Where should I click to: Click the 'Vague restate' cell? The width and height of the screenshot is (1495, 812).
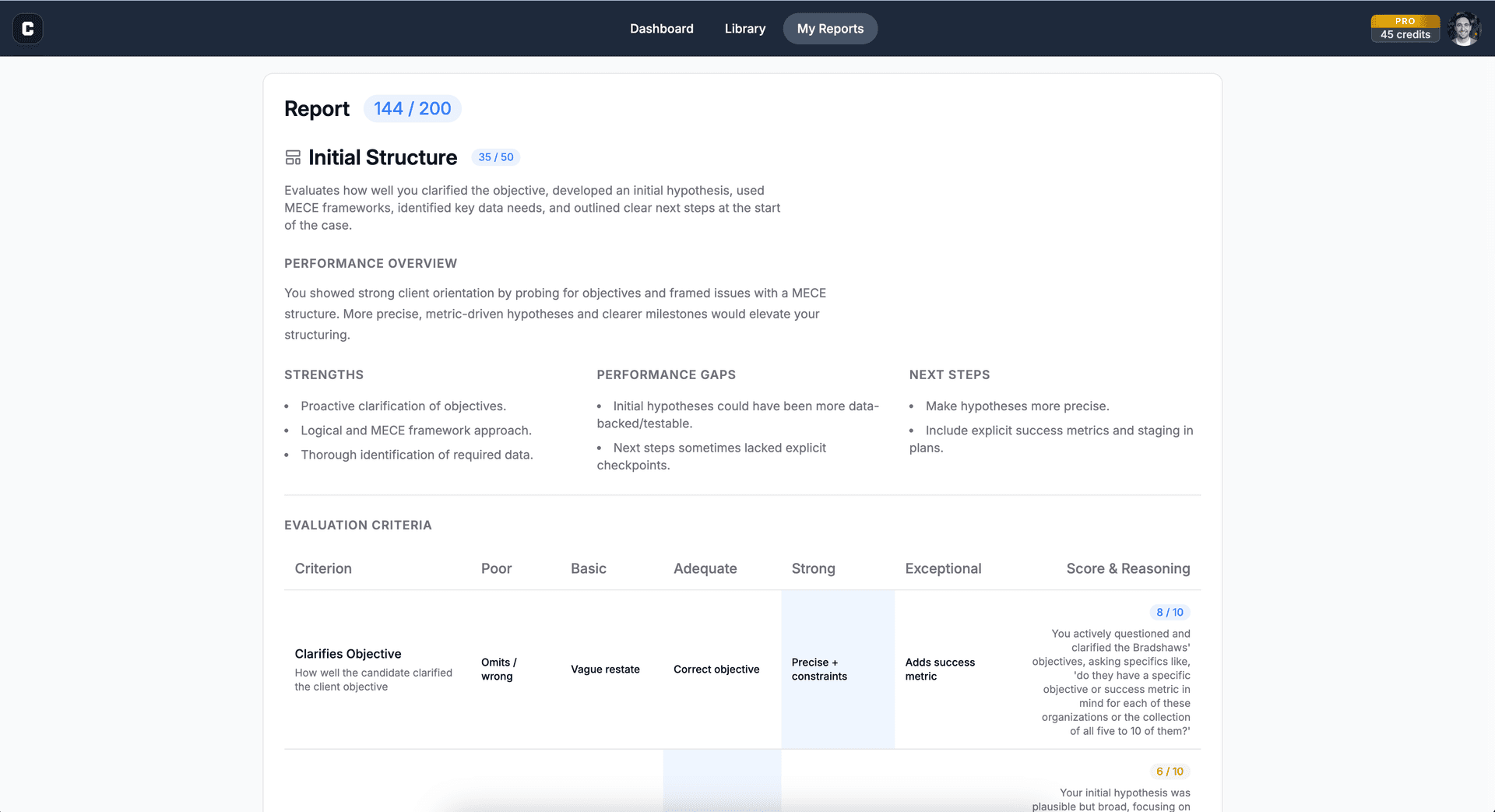[605, 670]
